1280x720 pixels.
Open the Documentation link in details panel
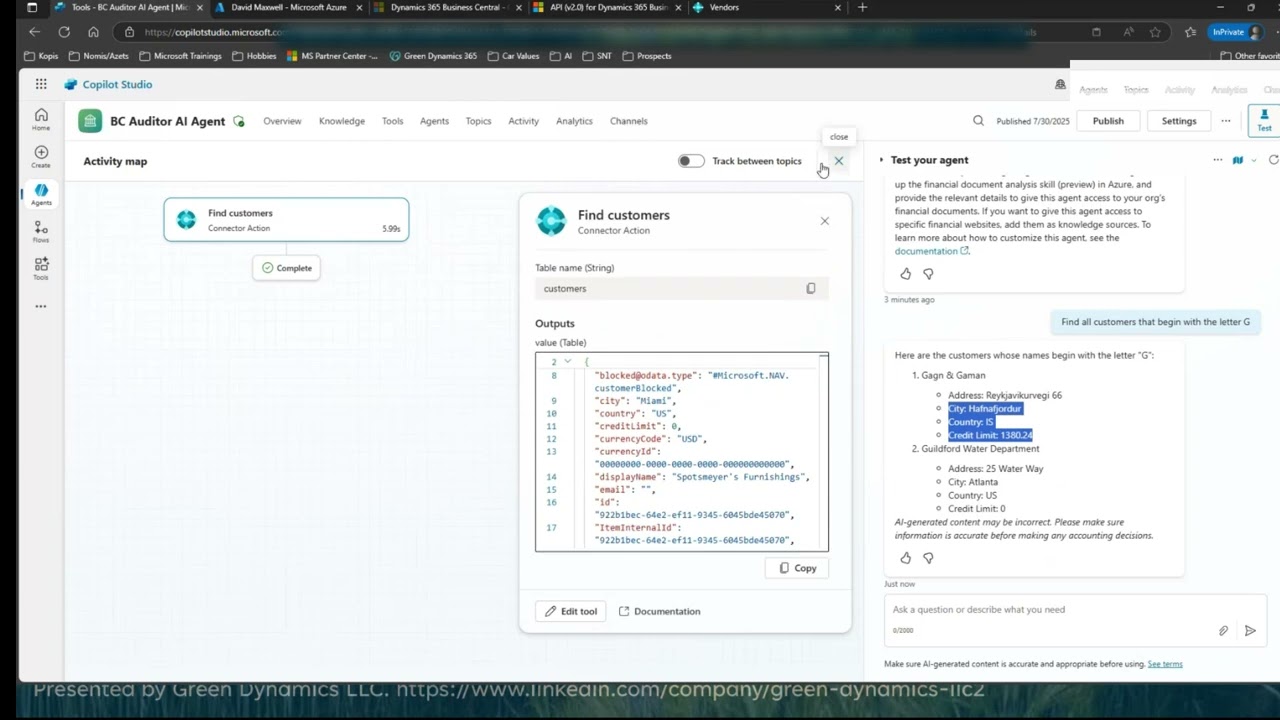pos(659,611)
